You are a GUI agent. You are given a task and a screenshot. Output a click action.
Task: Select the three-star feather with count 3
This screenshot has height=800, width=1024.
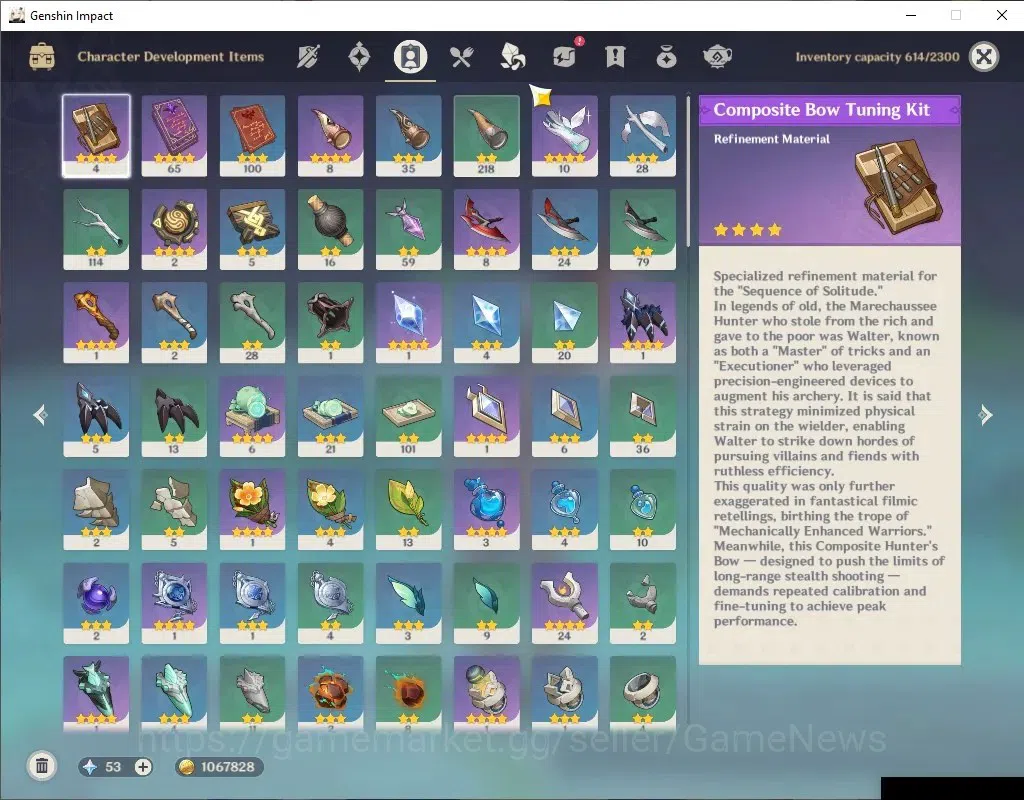[408, 603]
